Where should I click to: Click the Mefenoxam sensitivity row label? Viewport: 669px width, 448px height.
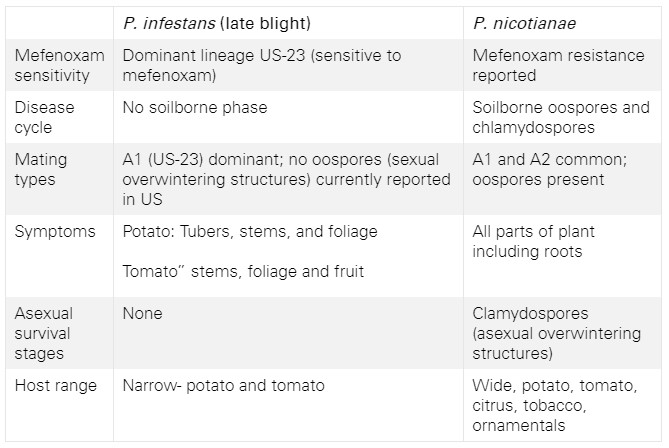(x=59, y=66)
